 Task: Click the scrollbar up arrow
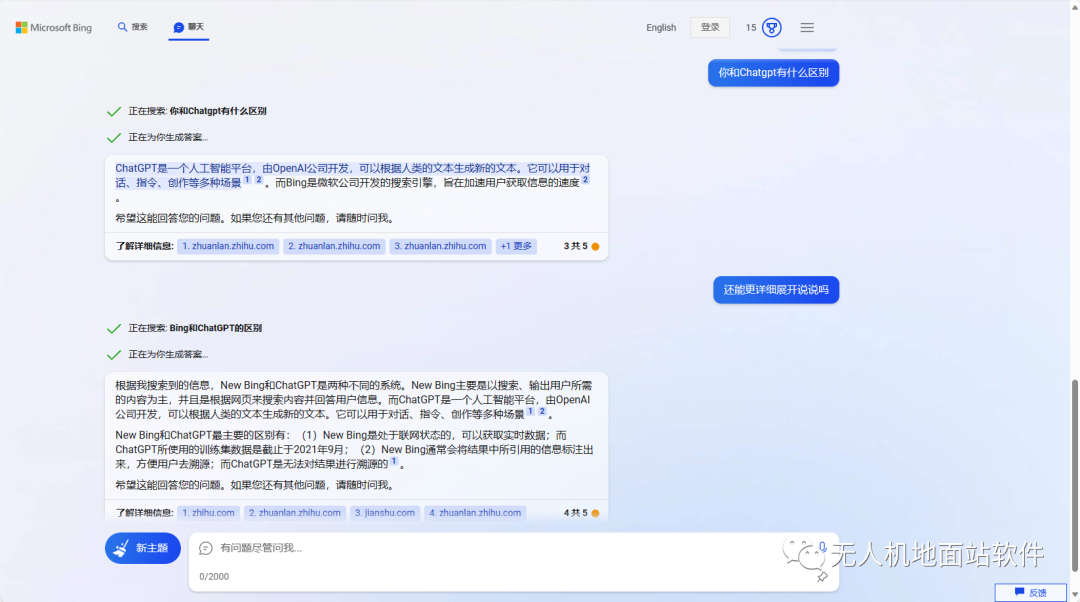click(x=1074, y=6)
